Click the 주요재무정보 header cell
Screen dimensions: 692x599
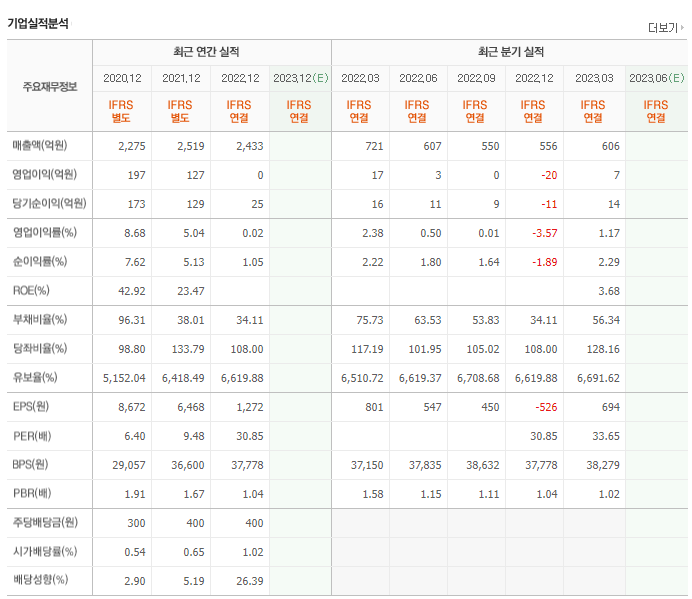click(50, 87)
